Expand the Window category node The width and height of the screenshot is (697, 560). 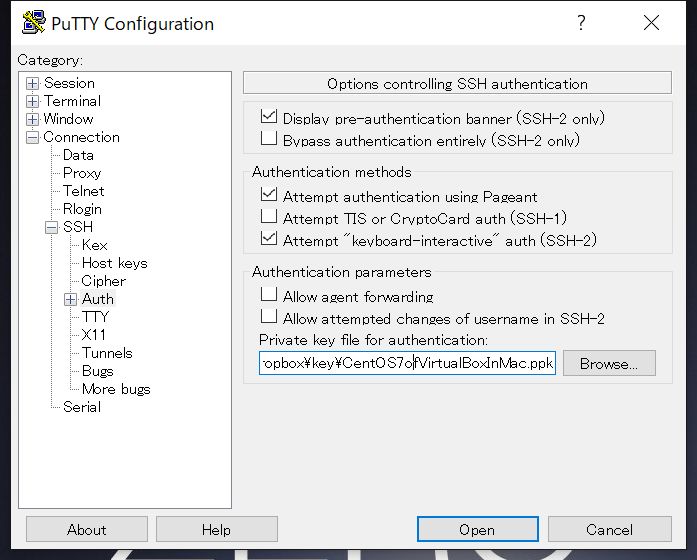pos(32,119)
